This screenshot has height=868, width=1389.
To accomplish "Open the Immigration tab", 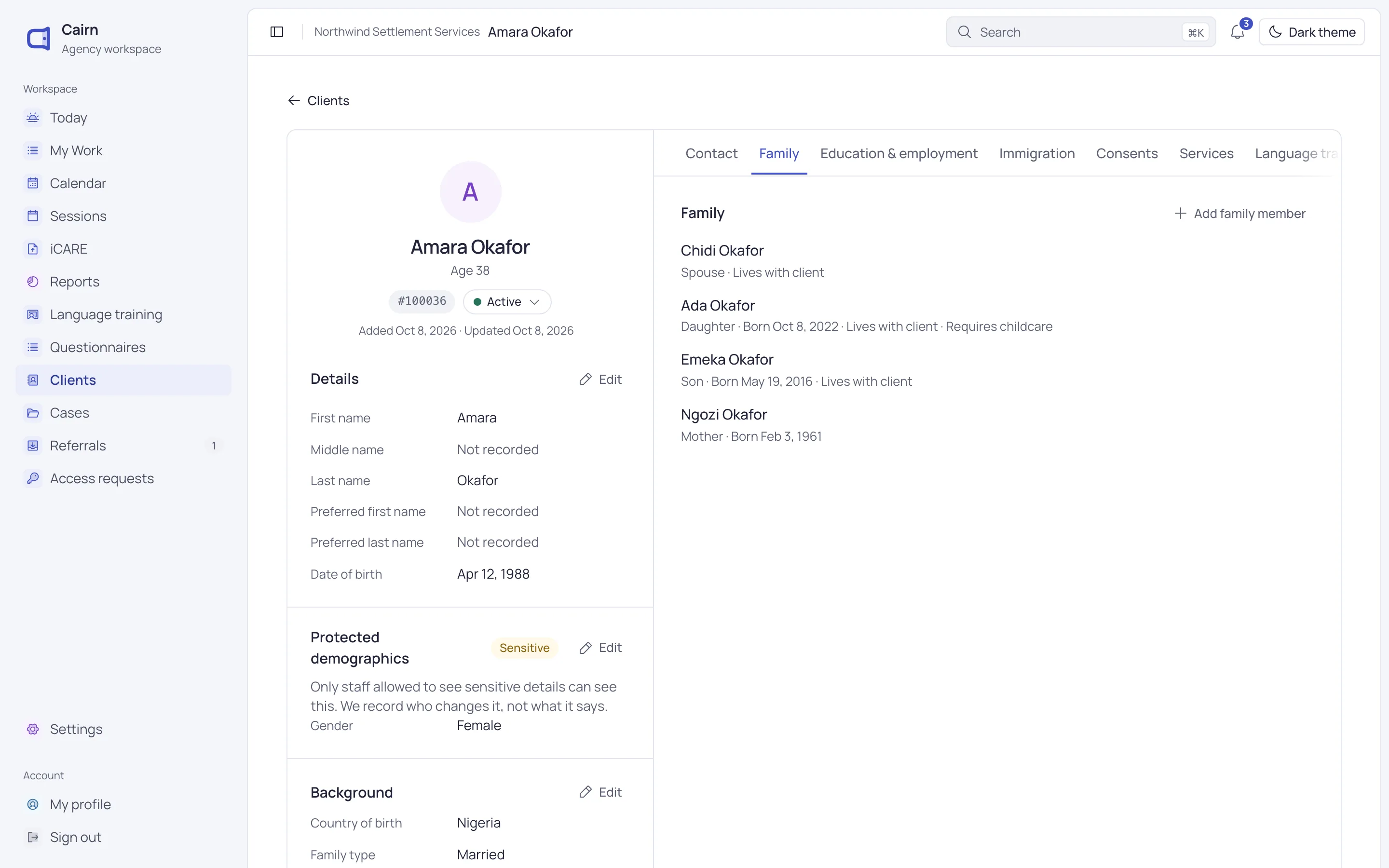I will (x=1036, y=153).
